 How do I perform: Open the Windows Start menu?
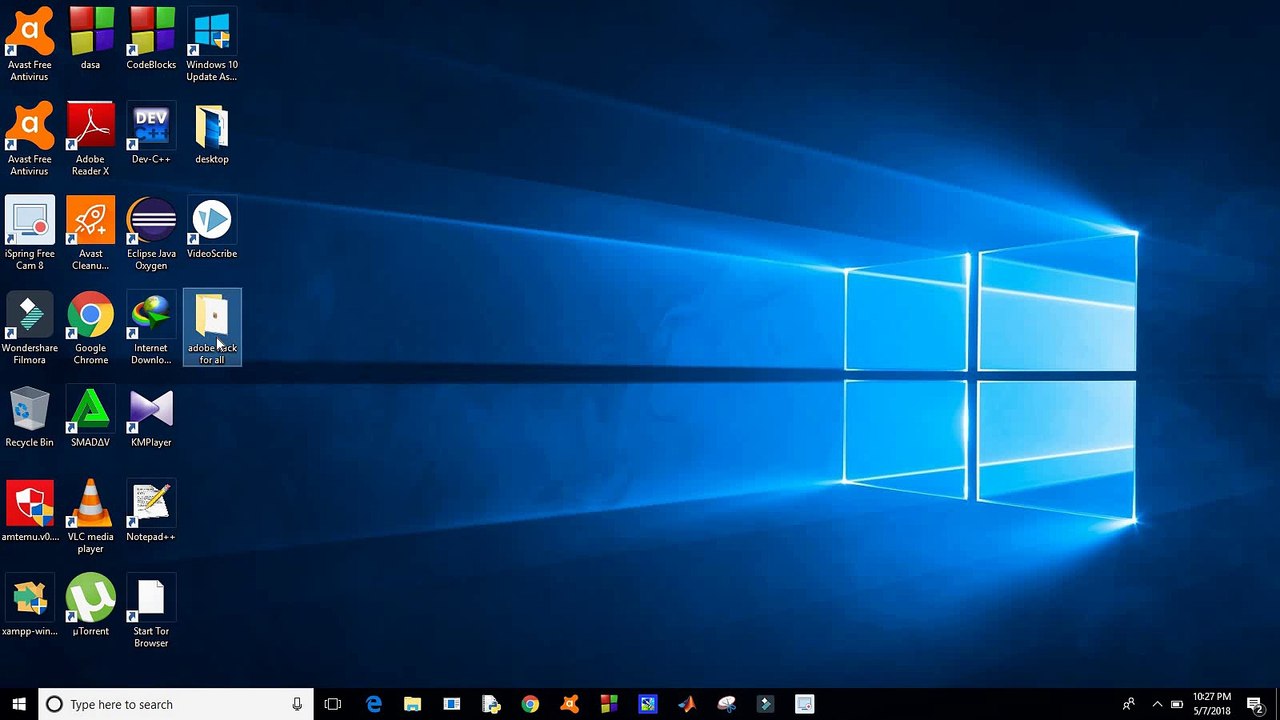(x=19, y=704)
